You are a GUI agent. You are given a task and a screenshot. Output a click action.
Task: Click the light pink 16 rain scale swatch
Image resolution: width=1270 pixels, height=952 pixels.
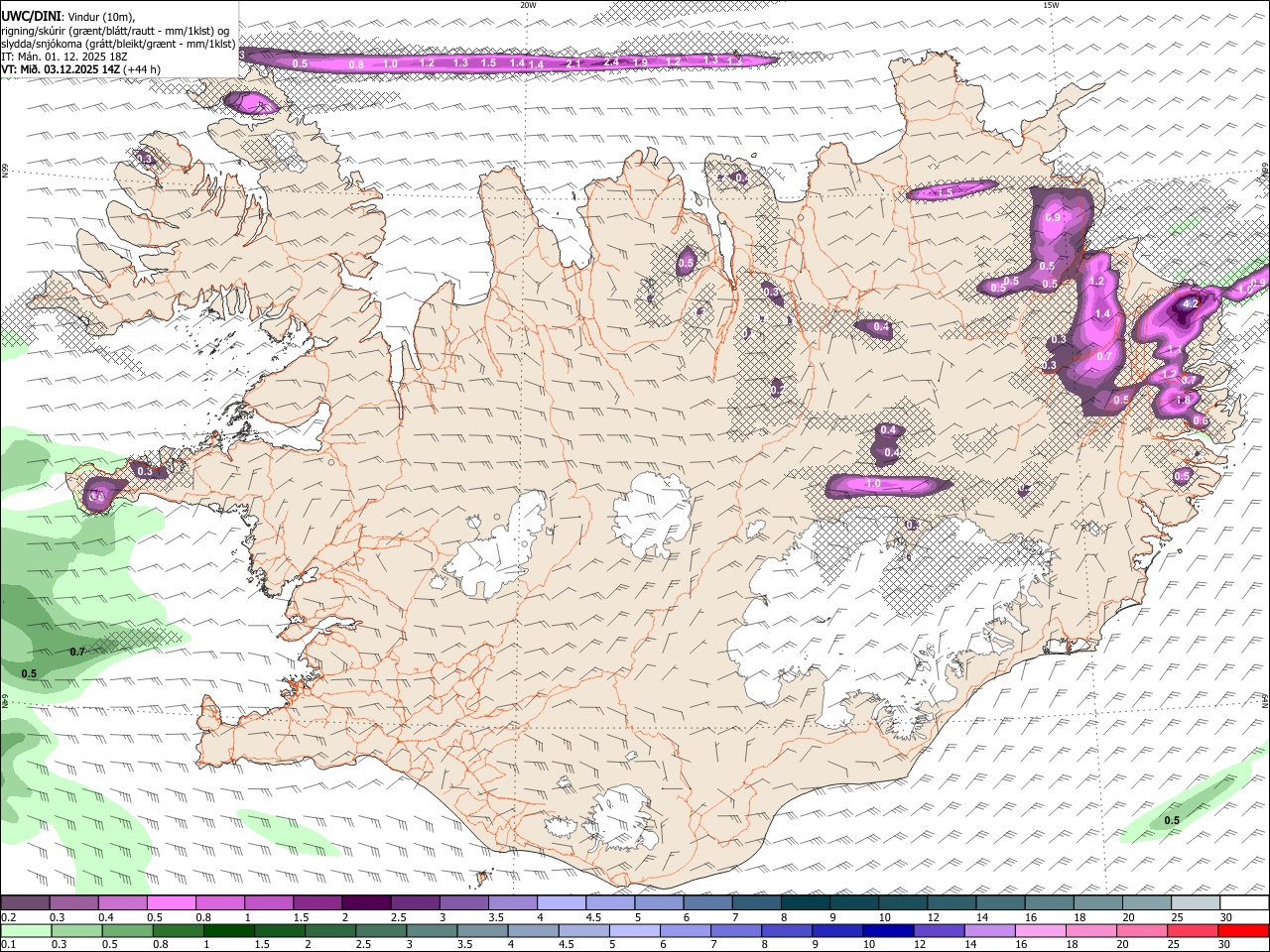1039,930
